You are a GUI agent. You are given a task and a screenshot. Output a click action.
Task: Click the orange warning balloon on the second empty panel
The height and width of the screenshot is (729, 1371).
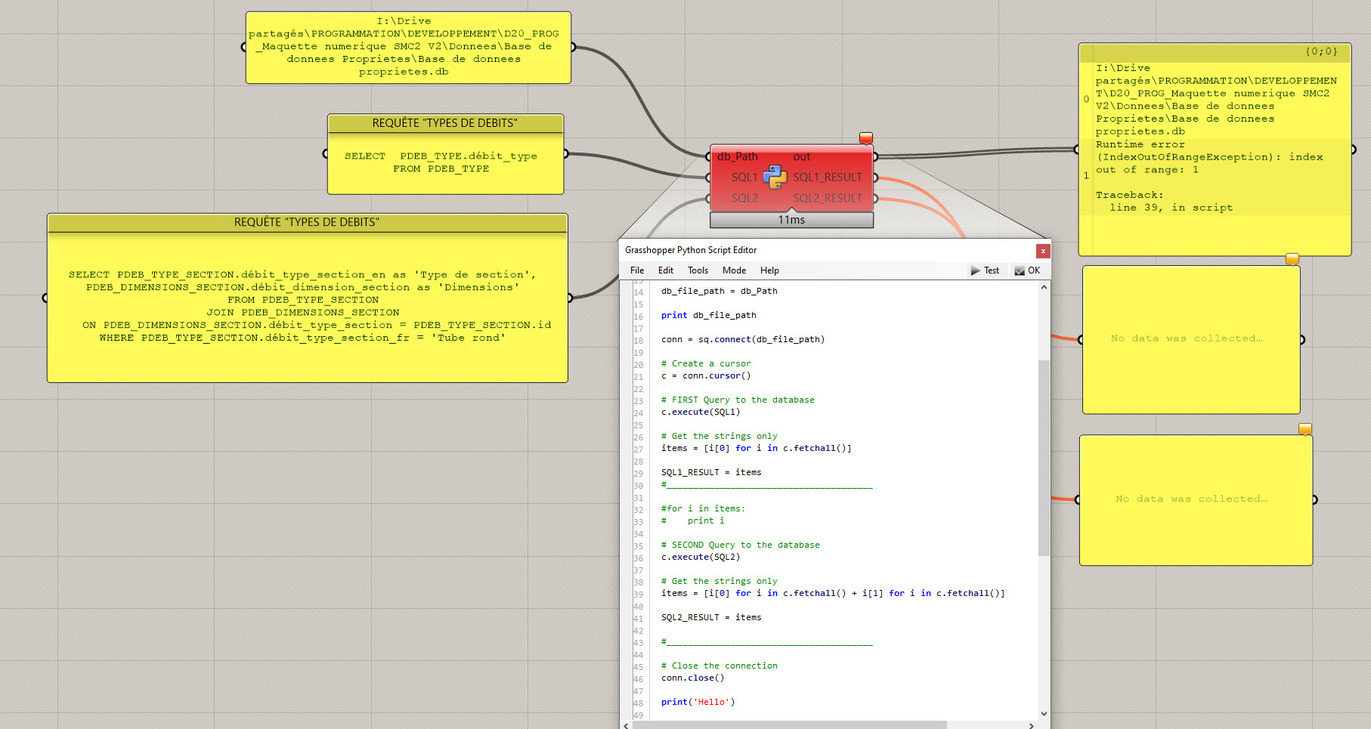pos(1304,429)
